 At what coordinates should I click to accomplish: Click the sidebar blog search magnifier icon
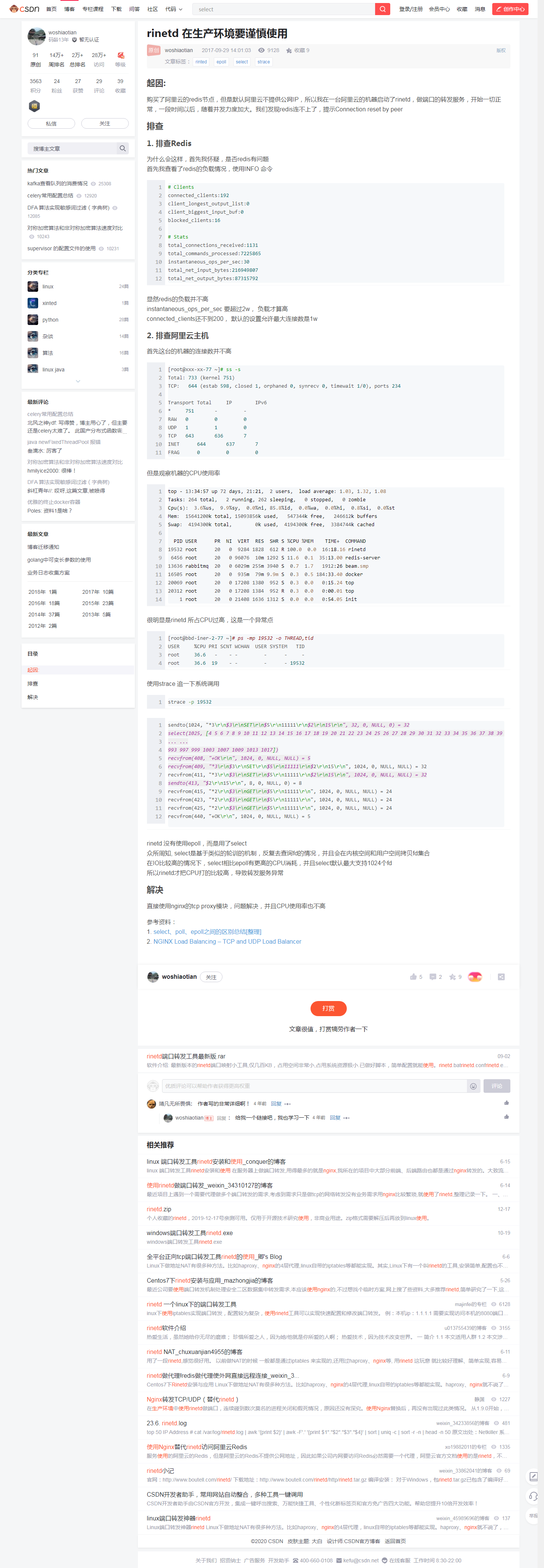click(x=122, y=148)
